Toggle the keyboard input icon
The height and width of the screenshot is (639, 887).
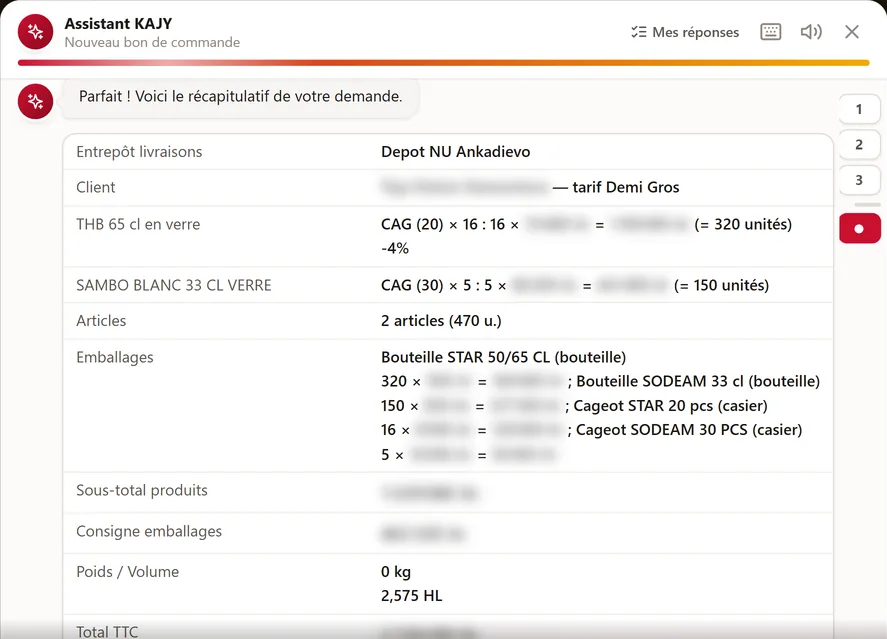pyautogui.click(x=770, y=32)
